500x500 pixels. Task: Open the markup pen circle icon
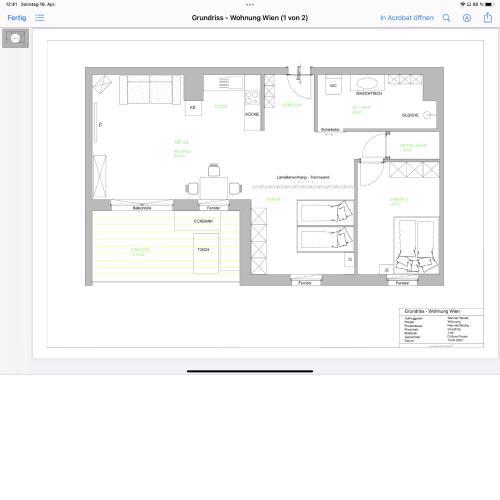[467, 18]
